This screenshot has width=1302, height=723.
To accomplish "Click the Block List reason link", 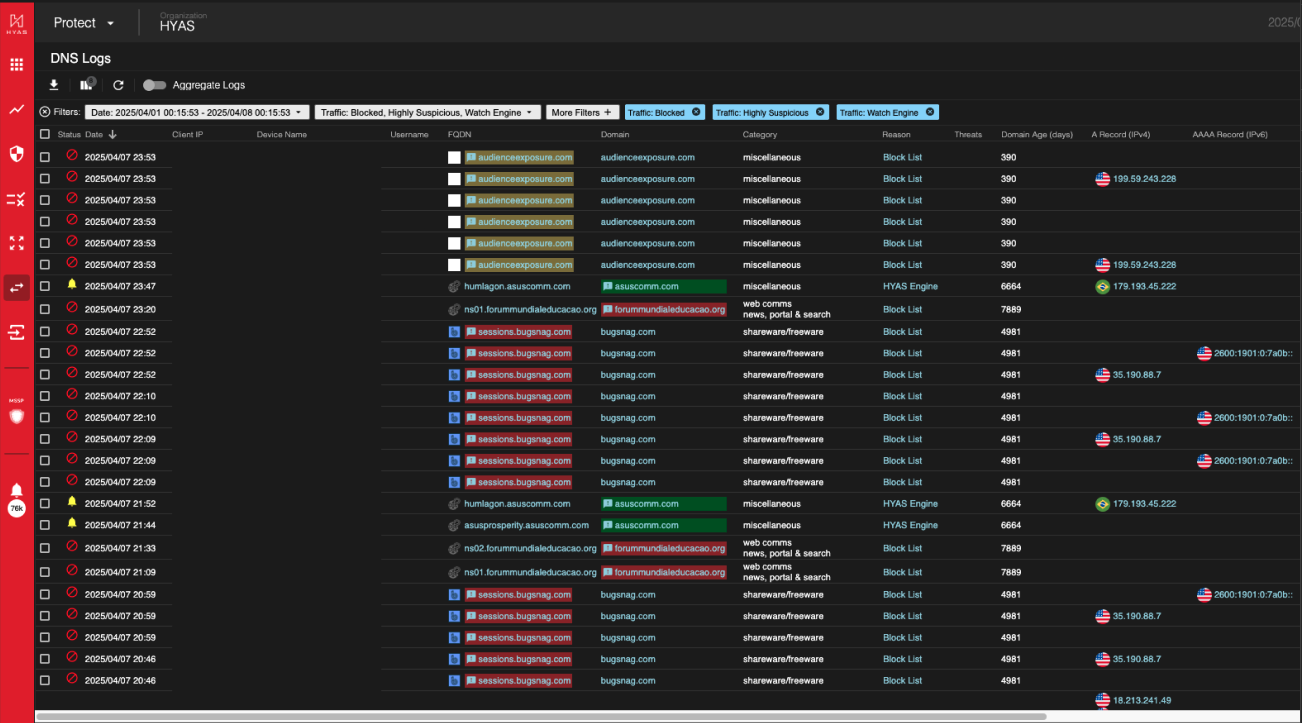I will coord(902,157).
